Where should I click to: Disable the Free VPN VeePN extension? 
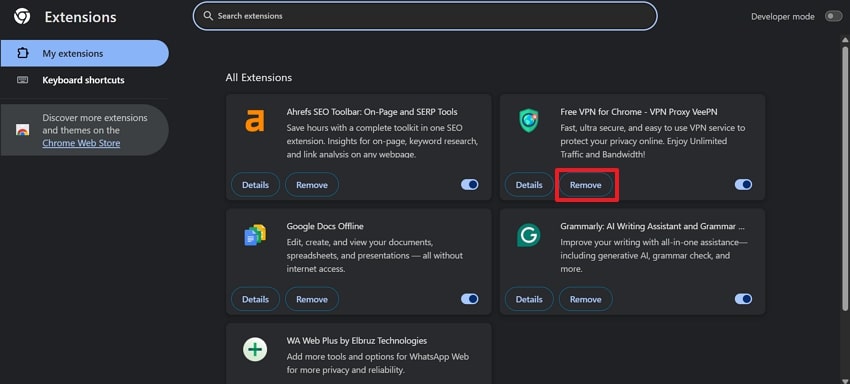[x=743, y=185]
